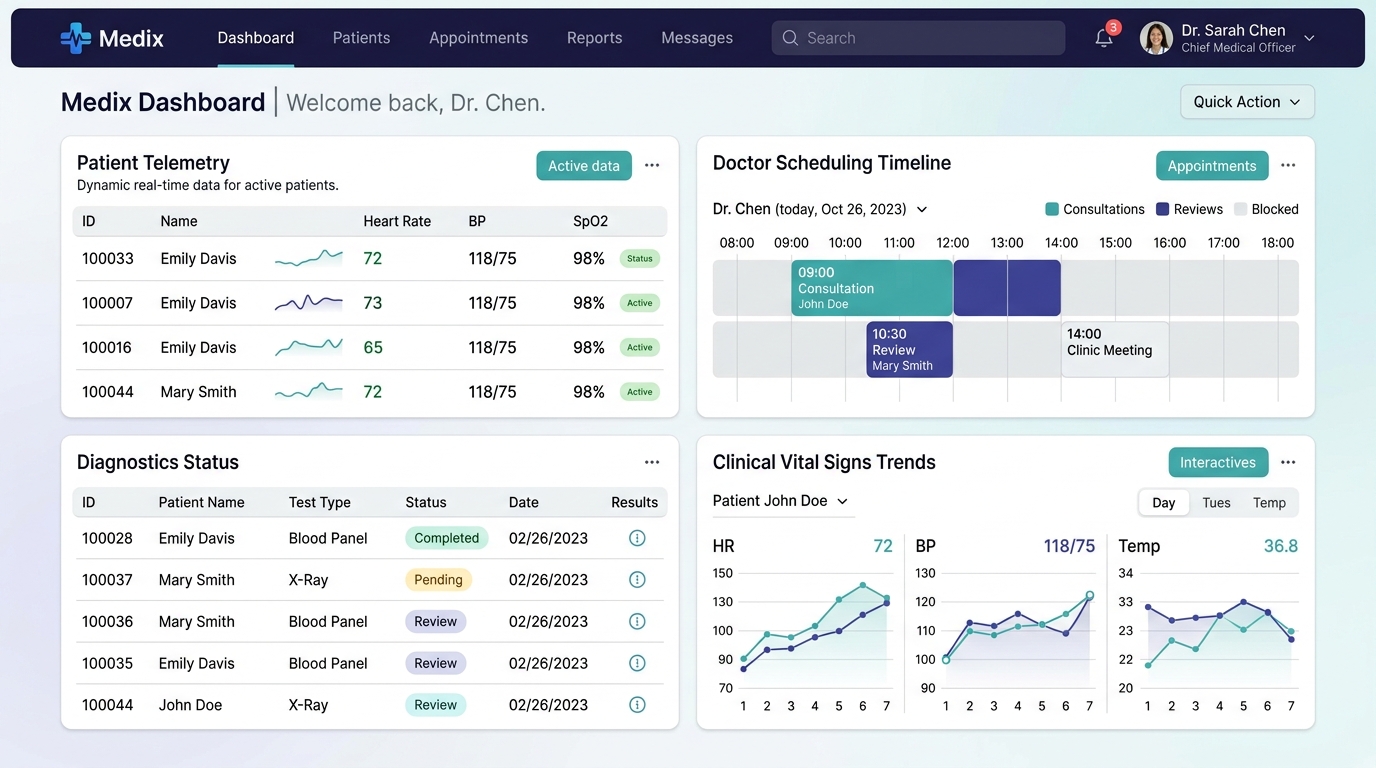1376x768 pixels.
Task: Select the Day view toggle
Action: [1164, 503]
